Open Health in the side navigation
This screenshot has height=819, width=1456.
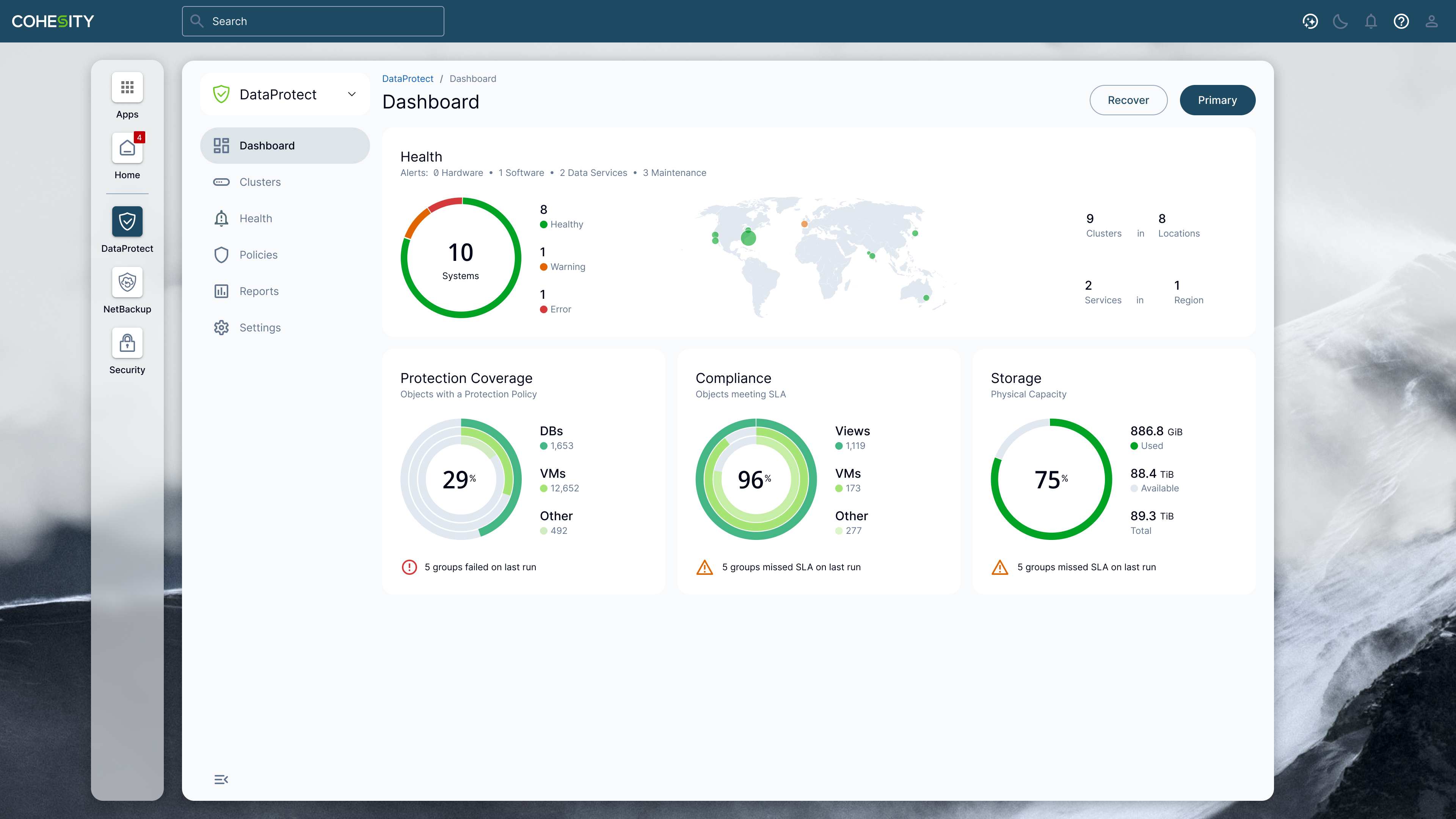point(285,219)
